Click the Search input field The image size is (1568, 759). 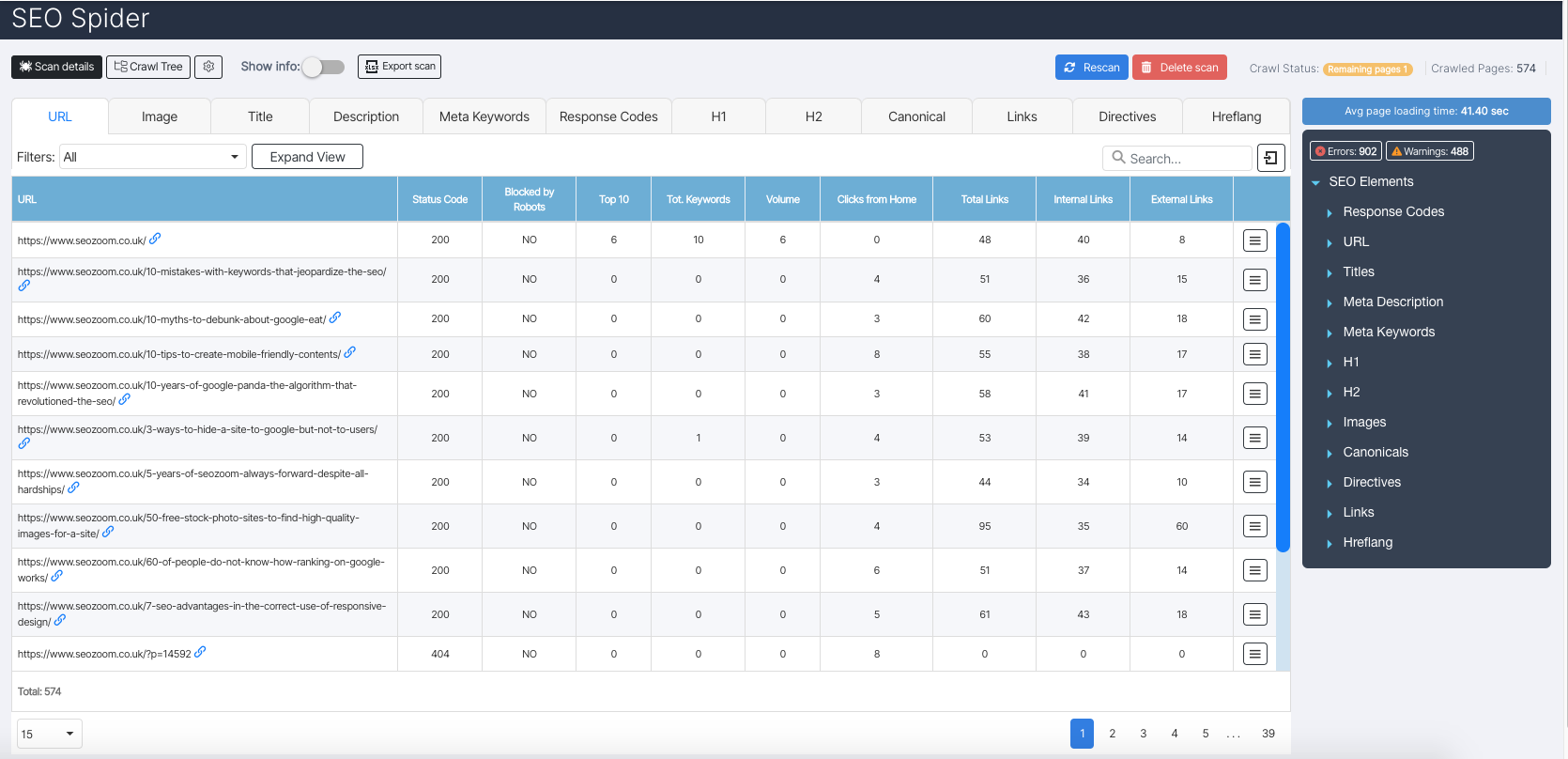pyautogui.click(x=1177, y=158)
